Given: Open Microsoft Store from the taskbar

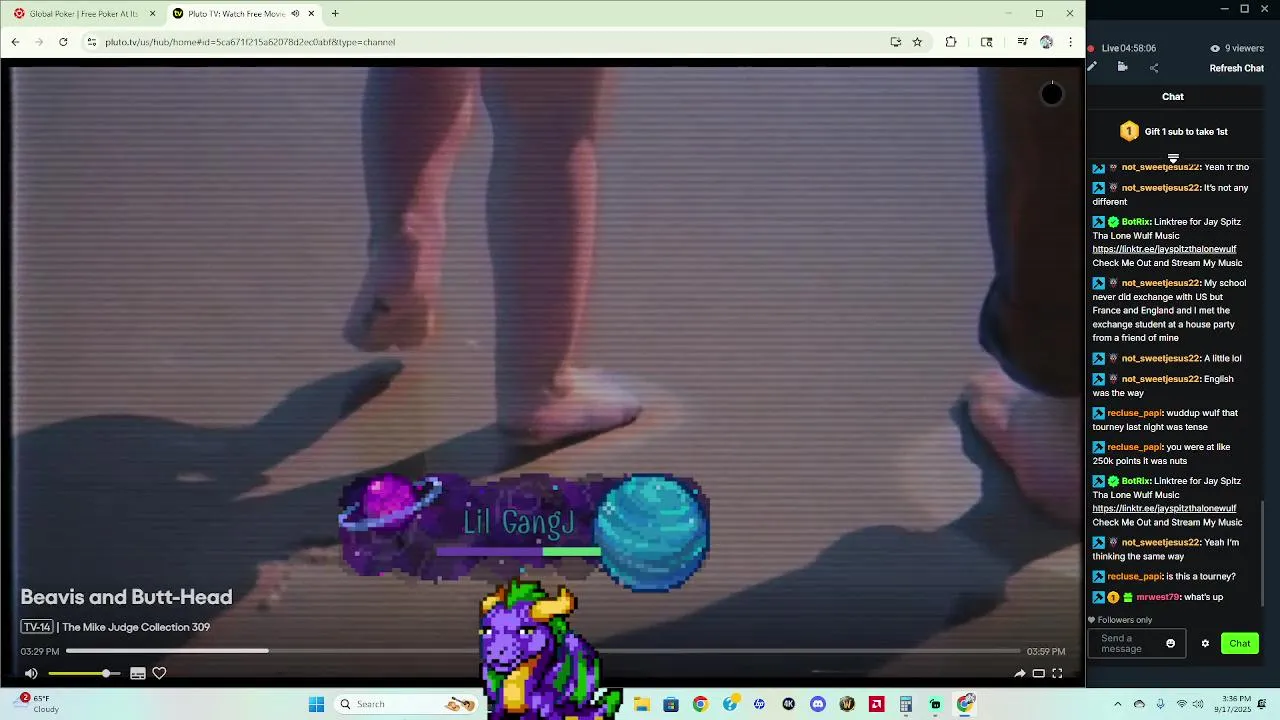Looking at the screenshot, I should pos(671,704).
